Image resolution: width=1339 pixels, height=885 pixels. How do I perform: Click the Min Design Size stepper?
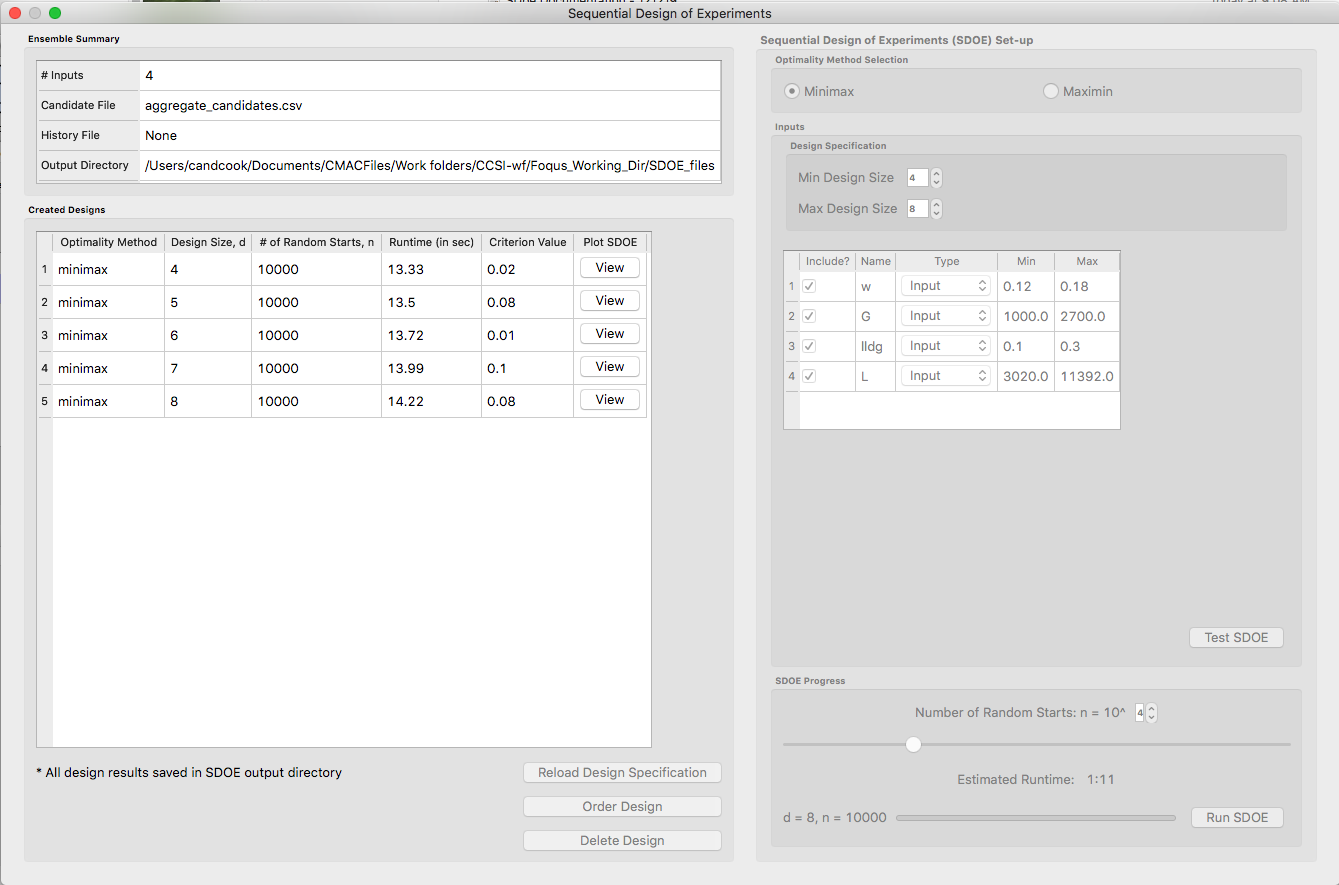936,178
